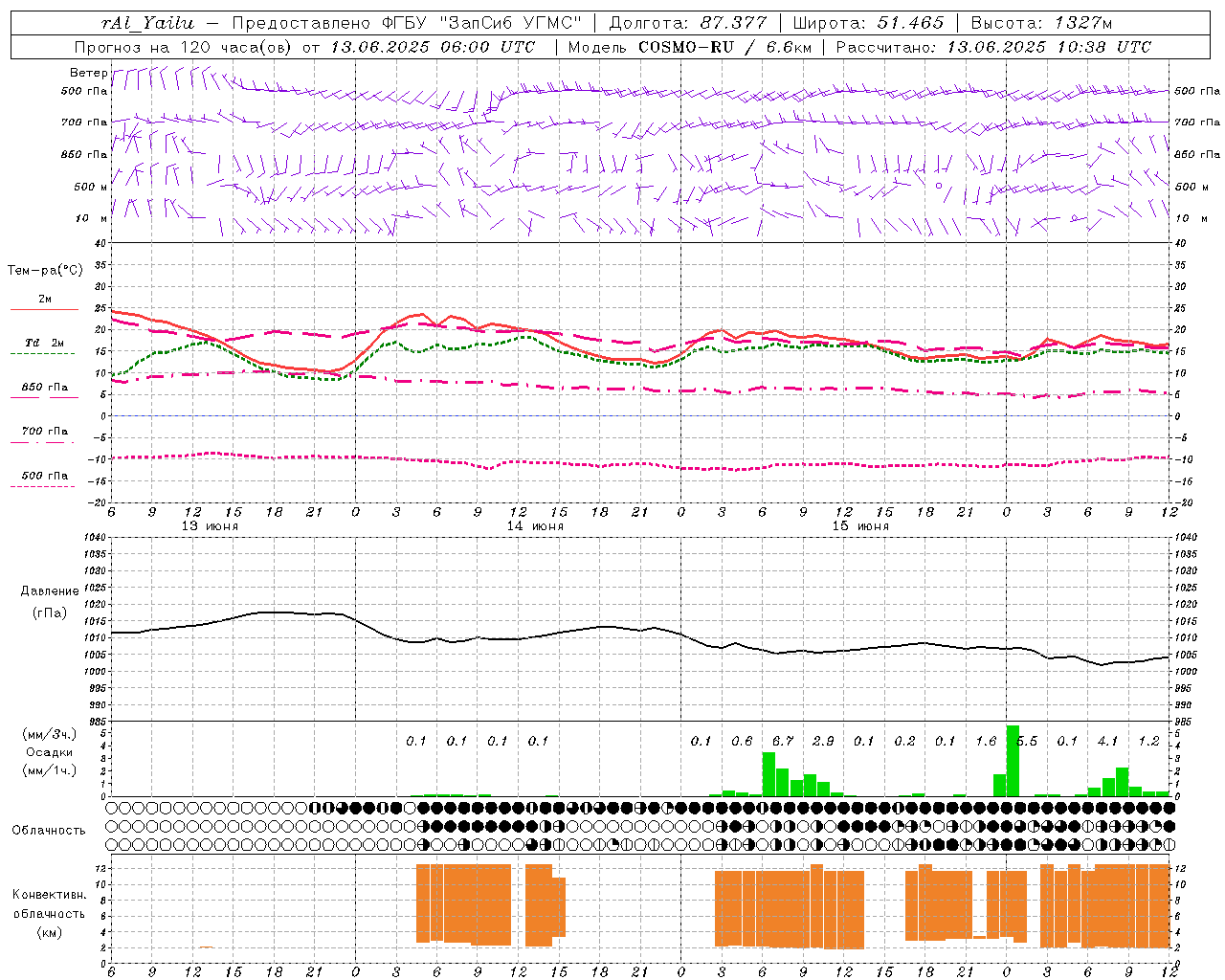Click the '(мм/3ч.)' precipitation unit label

50,734
